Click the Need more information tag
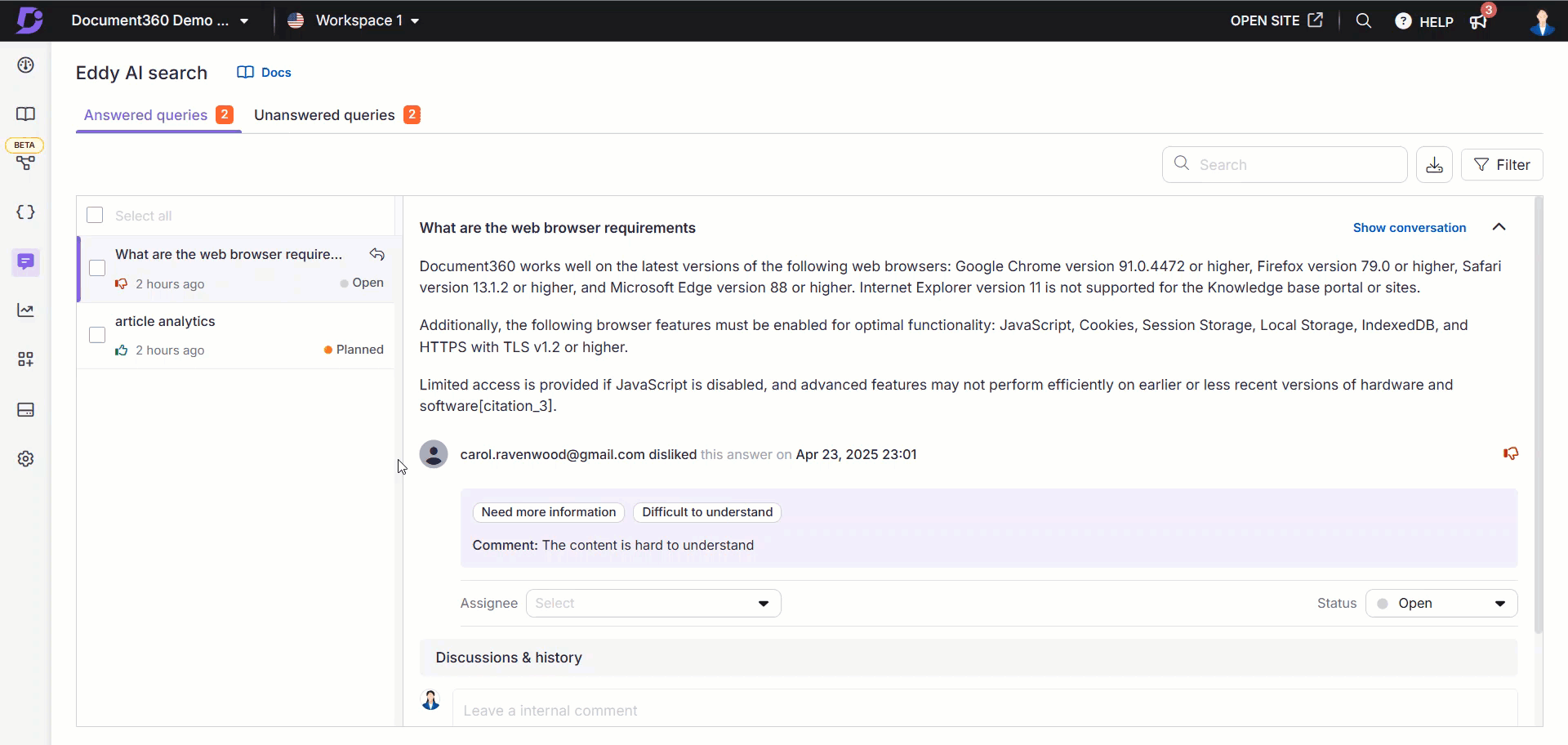 [x=549, y=512]
